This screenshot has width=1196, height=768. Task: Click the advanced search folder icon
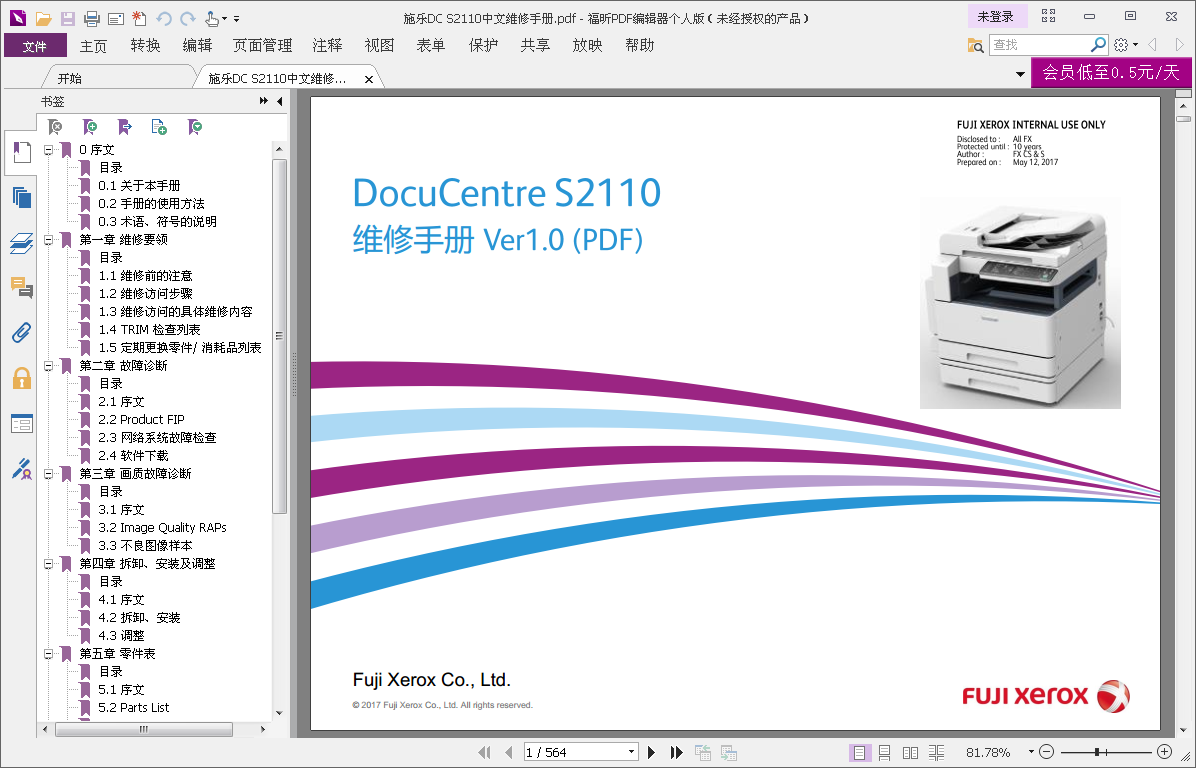click(x=976, y=45)
